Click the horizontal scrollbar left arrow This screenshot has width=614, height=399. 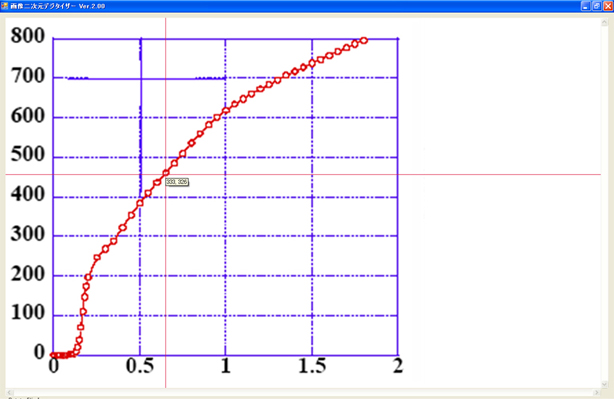click(x=9, y=392)
